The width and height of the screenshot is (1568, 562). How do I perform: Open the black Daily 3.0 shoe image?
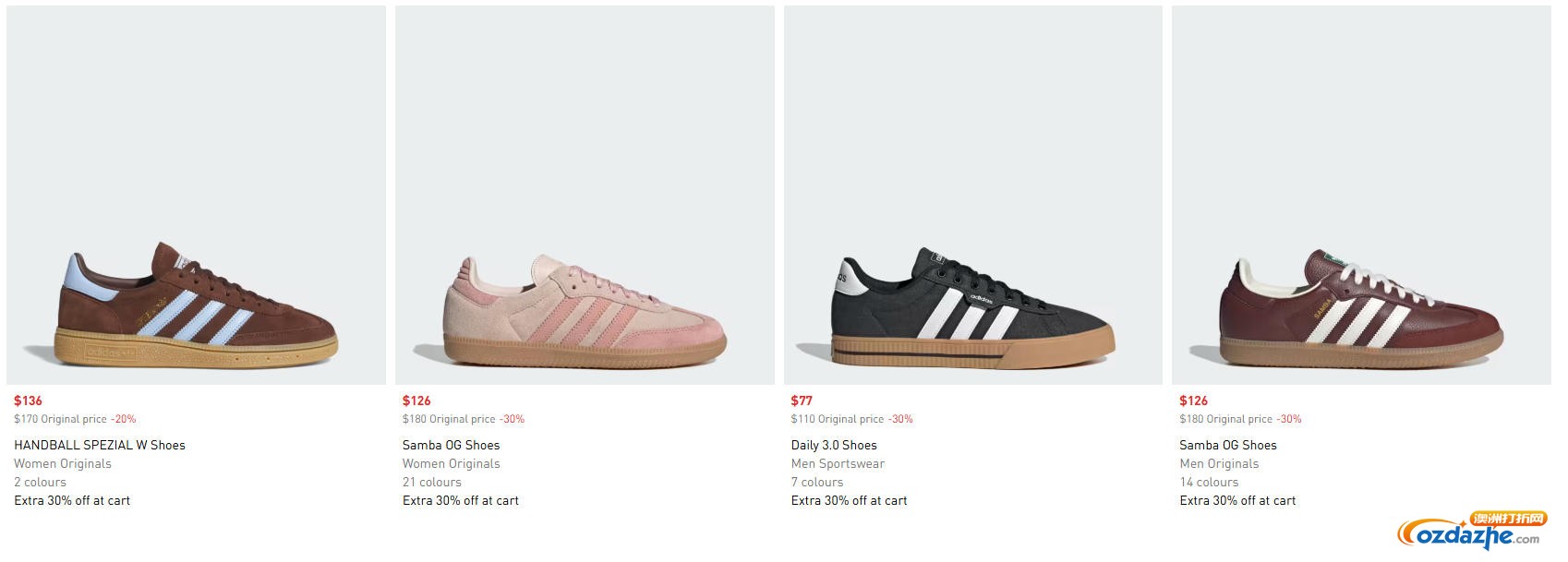pyautogui.click(x=973, y=195)
